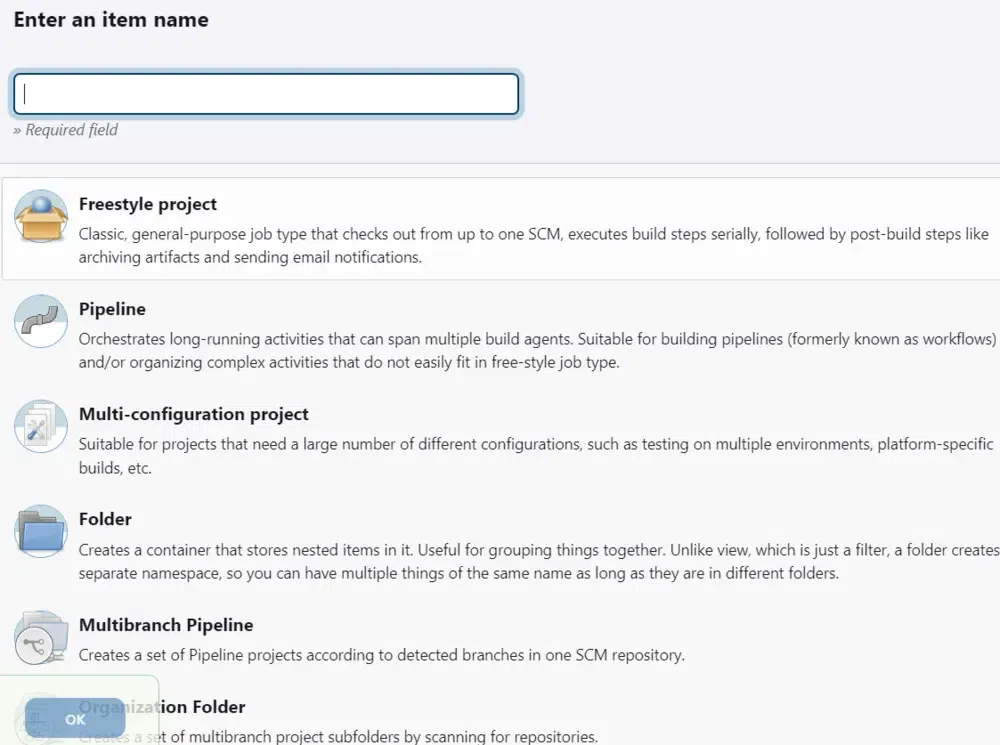Click the 'Required field' hint text
This screenshot has height=745, width=1000.
66,130
